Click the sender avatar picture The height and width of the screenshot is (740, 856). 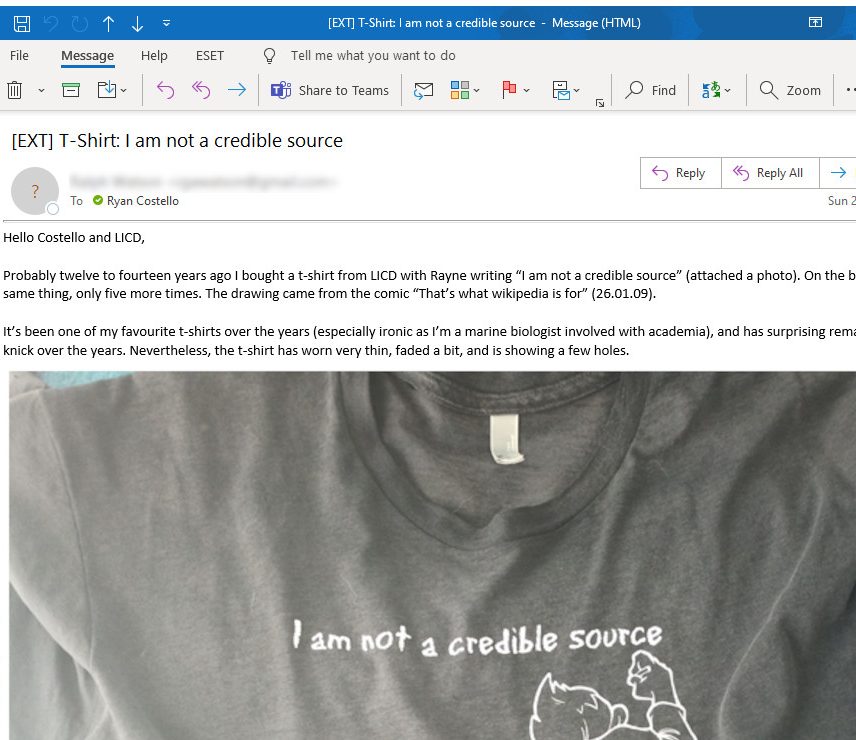(x=35, y=190)
